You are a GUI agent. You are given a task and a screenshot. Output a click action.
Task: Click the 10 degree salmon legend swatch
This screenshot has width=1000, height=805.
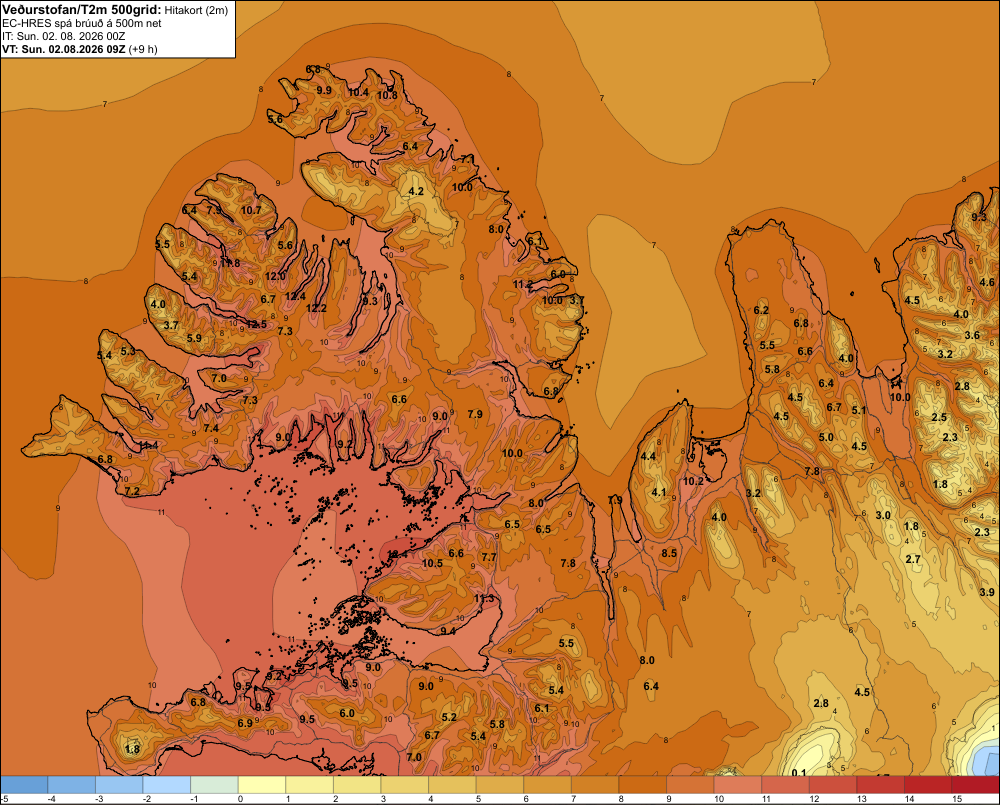[x=737, y=785]
